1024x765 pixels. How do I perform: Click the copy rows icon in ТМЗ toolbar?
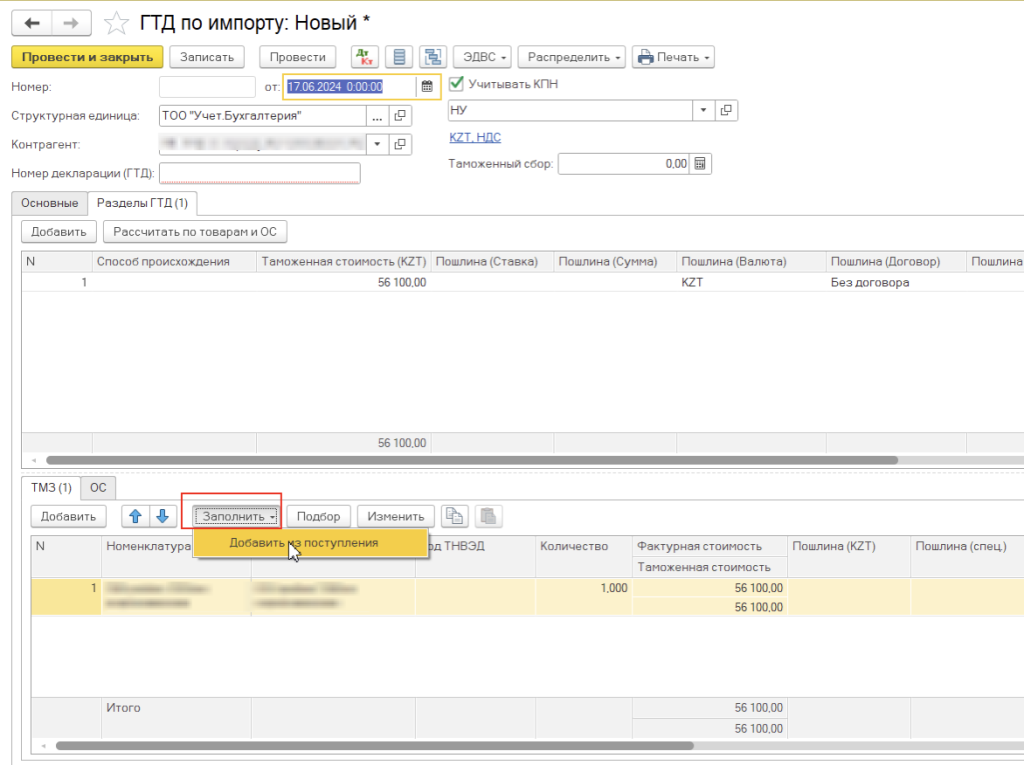tap(455, 516)
